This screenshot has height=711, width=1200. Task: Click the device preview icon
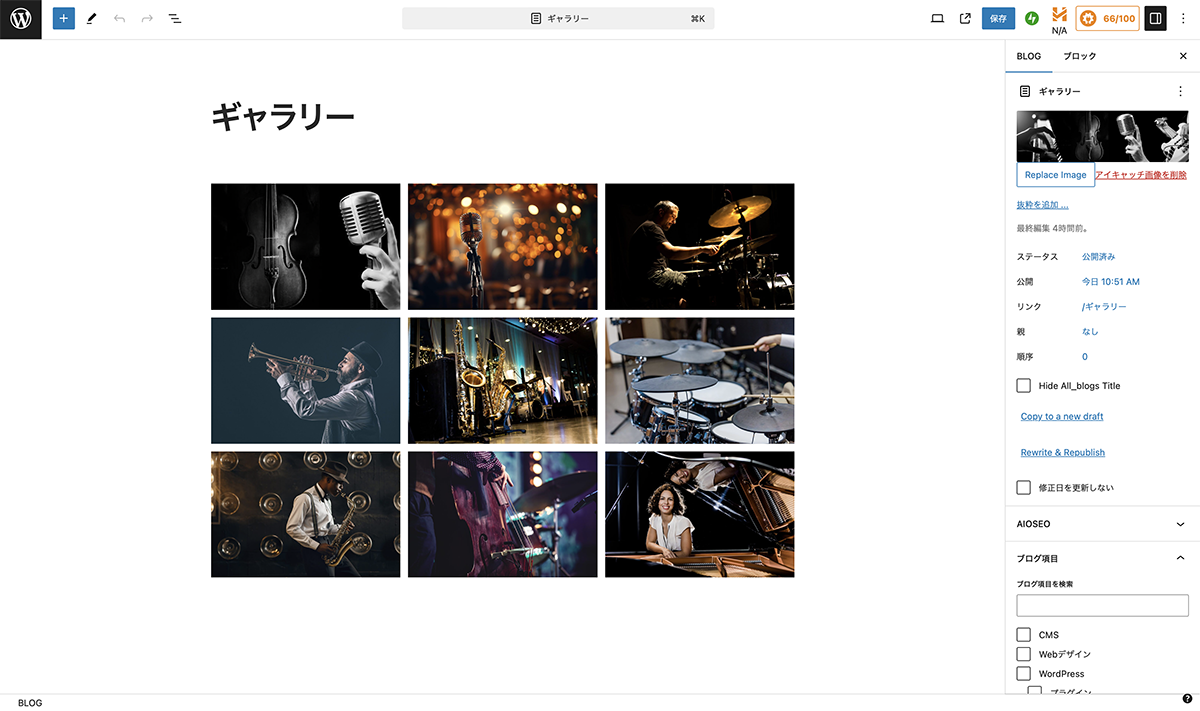937,19
